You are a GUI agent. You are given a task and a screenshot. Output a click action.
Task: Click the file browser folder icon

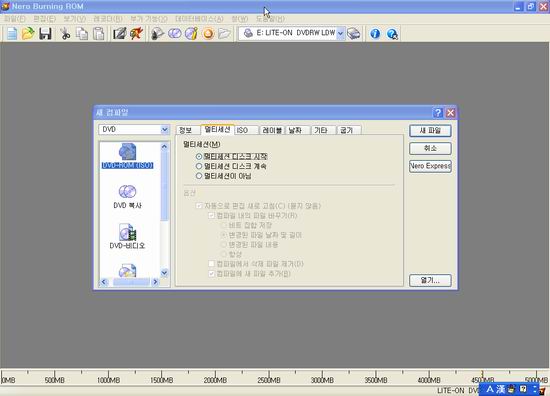point(224,34)
